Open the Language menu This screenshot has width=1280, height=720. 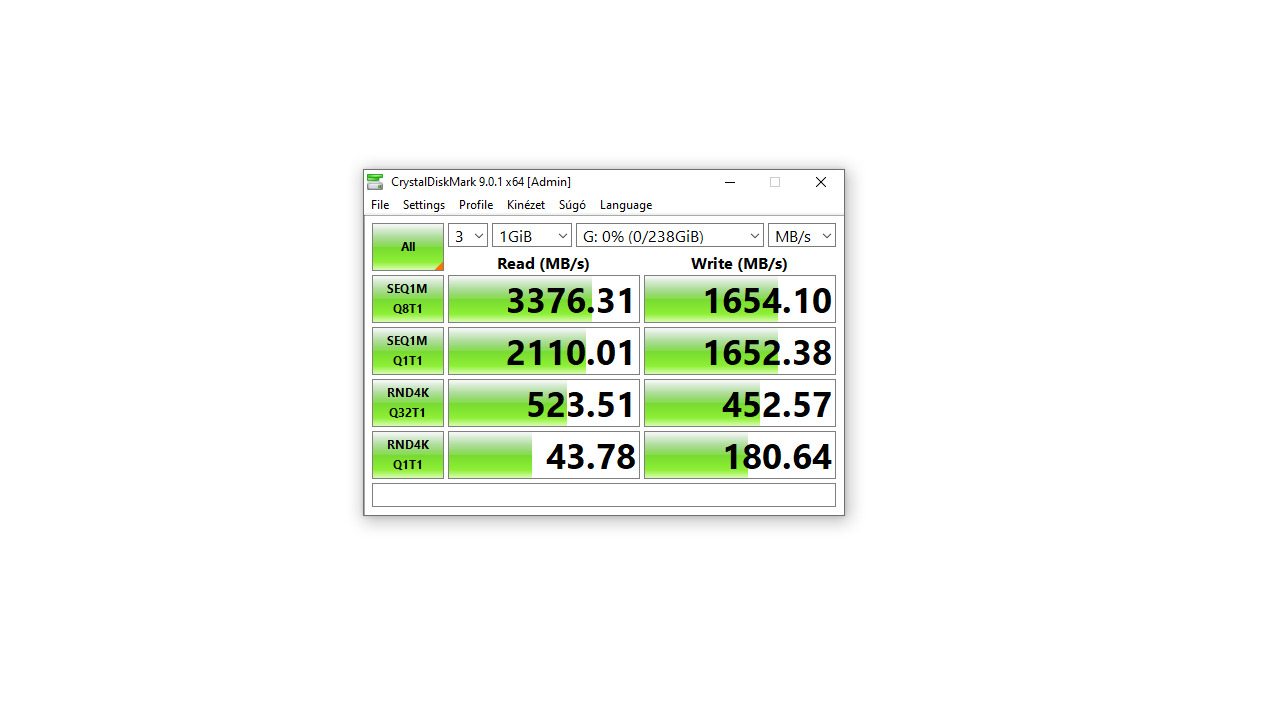coord(626,205)
